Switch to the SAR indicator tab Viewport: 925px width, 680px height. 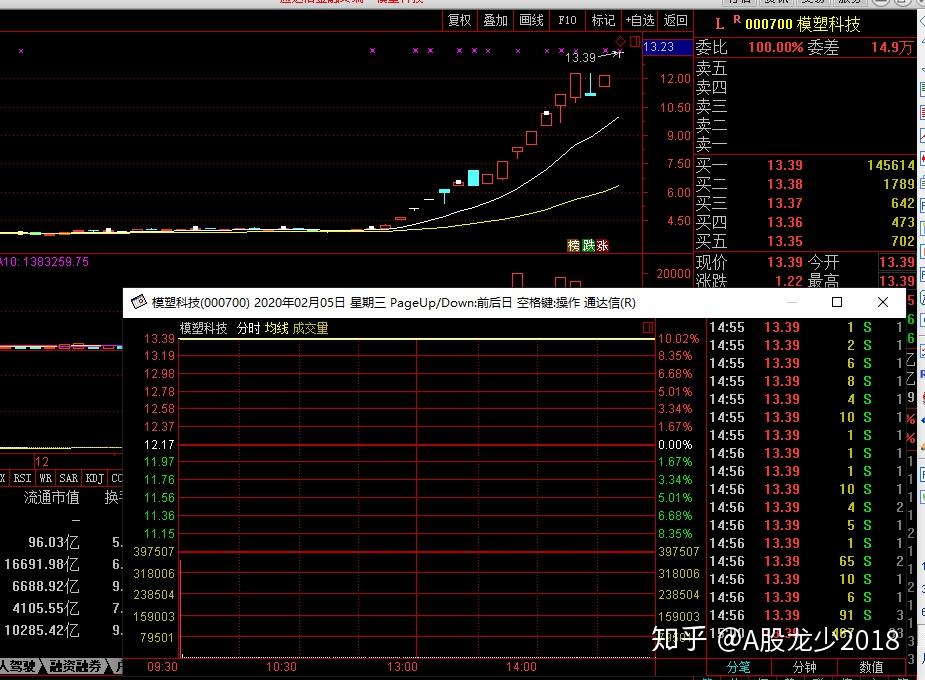pyautogui.click(x=68, y=478)
